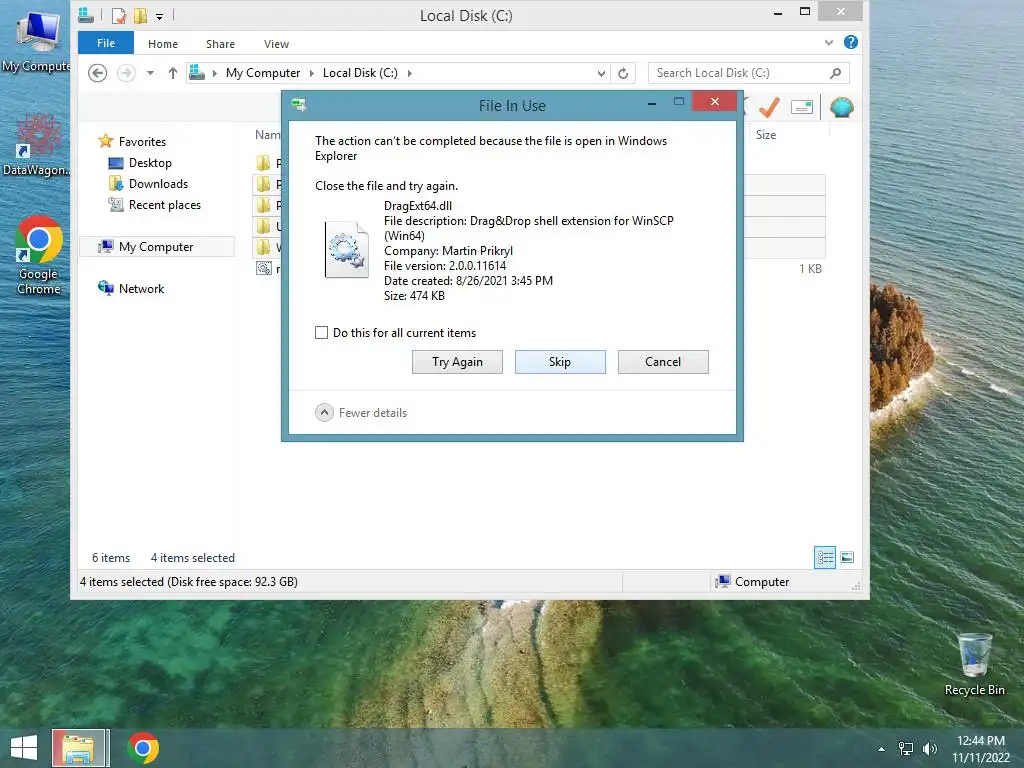Viewport: 1024px width, 768px height.
Task: Click the Forward navigation arrow
Action: pos(126,73)
